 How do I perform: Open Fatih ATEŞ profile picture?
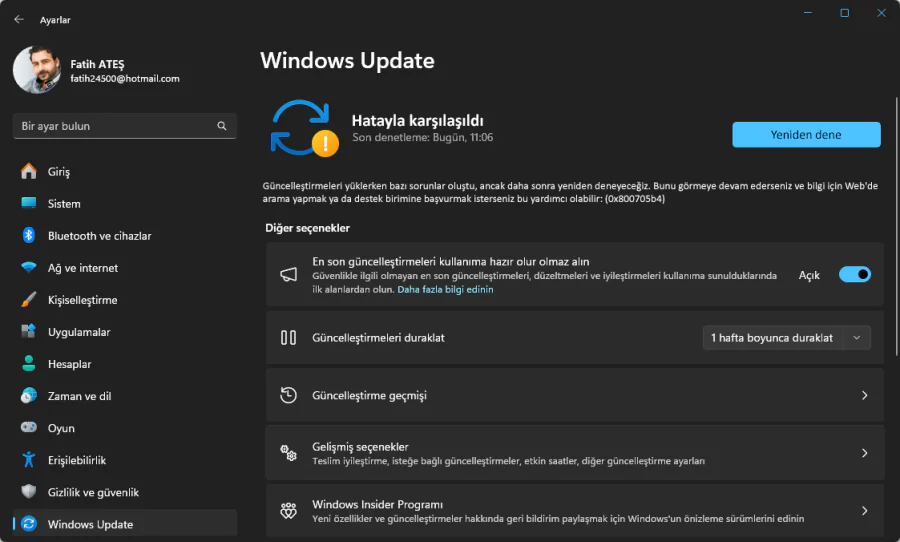37,69
